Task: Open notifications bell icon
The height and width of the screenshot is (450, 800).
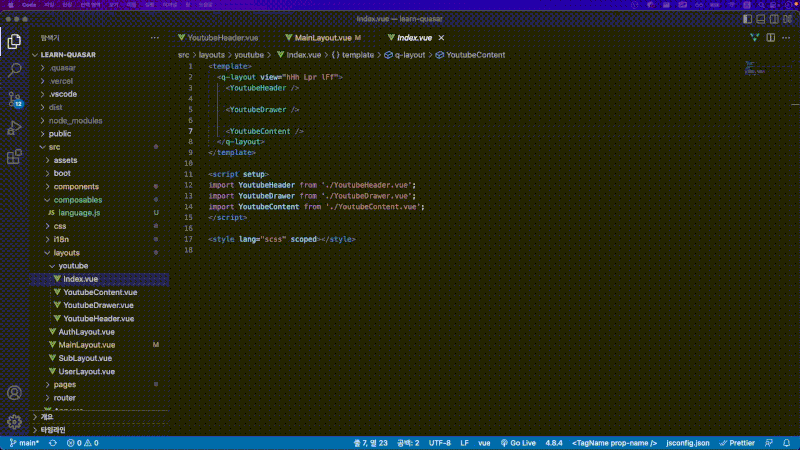Action: pyautogui.click(x=787, y=443)
